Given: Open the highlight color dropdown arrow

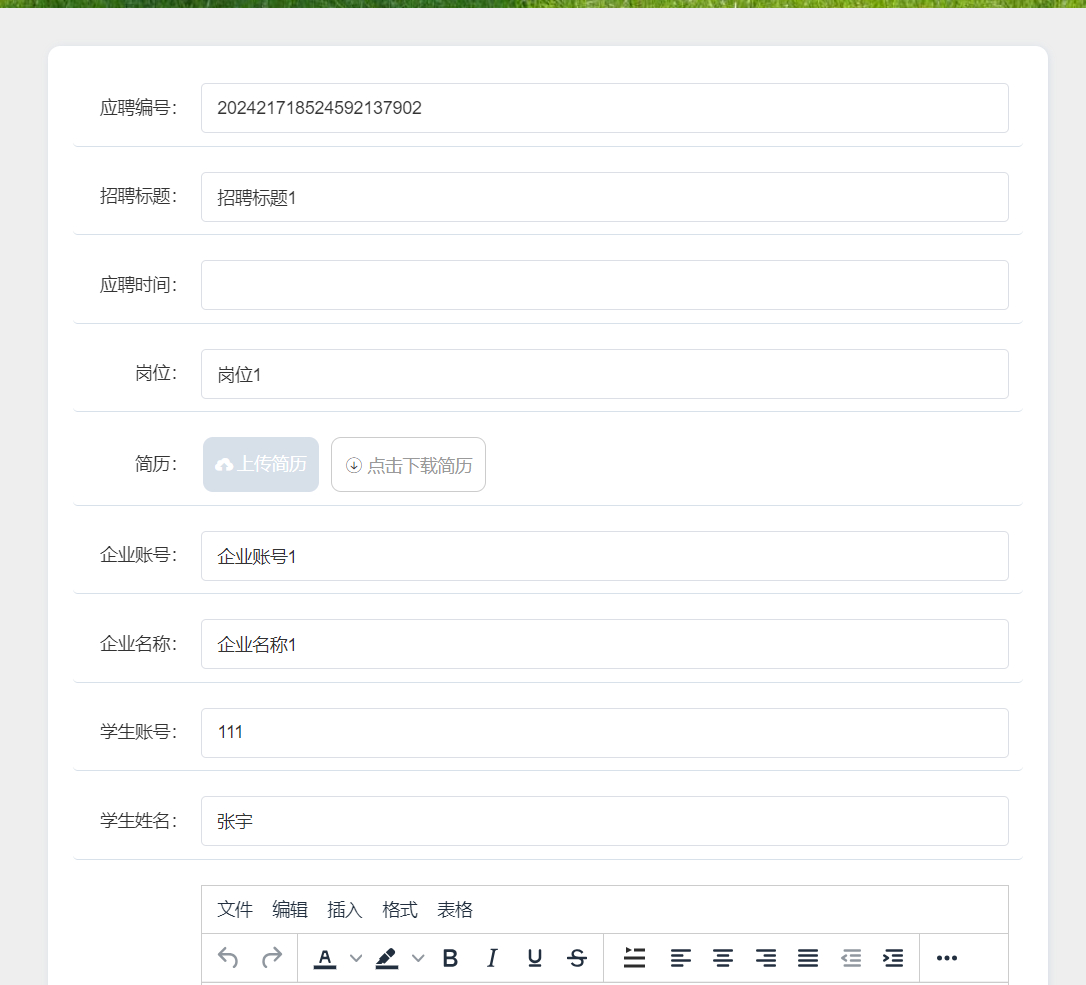Looking at the screenshot, I should (x=418, y=957).
